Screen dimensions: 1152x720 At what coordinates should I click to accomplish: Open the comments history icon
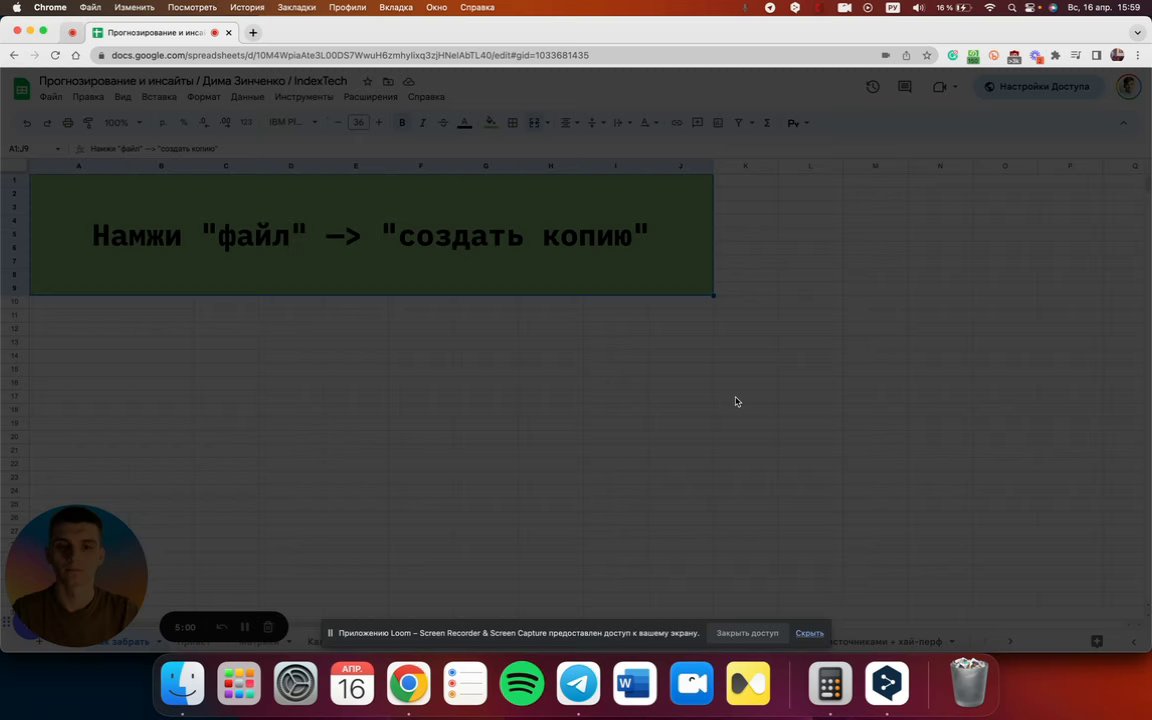(905, 87)
